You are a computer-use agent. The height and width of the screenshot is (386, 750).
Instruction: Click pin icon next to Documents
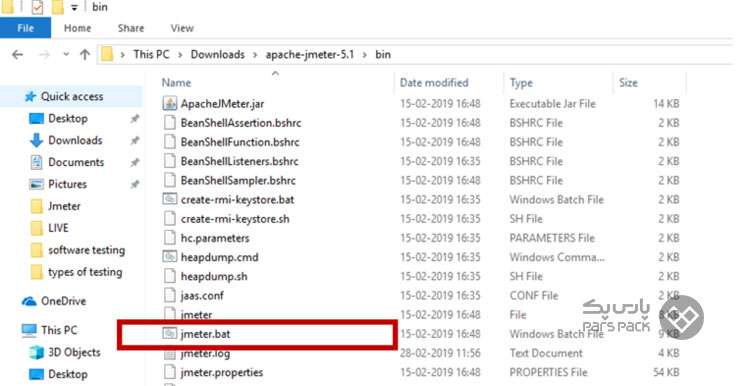click(135, 163)
